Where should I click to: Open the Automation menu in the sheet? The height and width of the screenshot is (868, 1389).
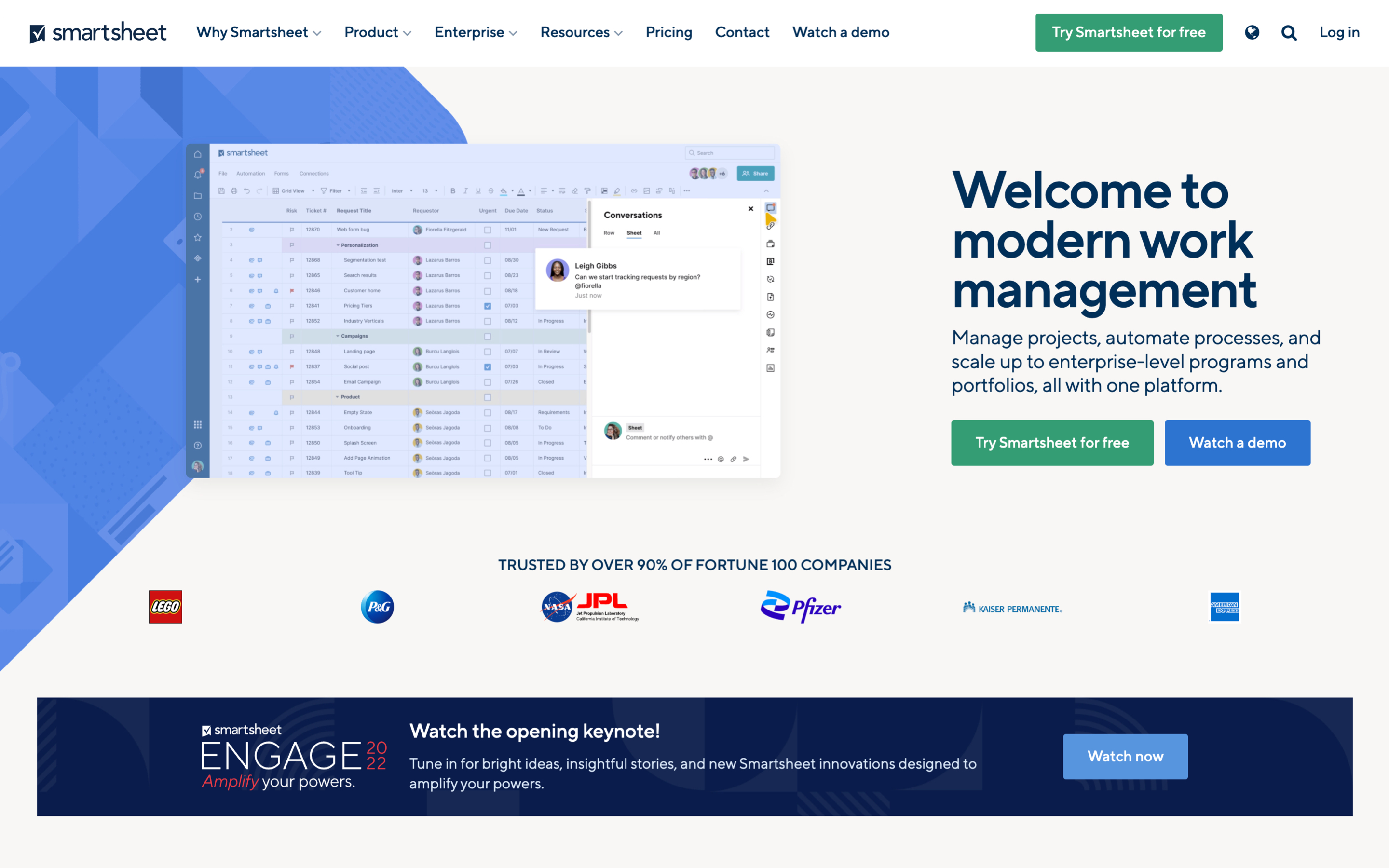tap(251, 174)
